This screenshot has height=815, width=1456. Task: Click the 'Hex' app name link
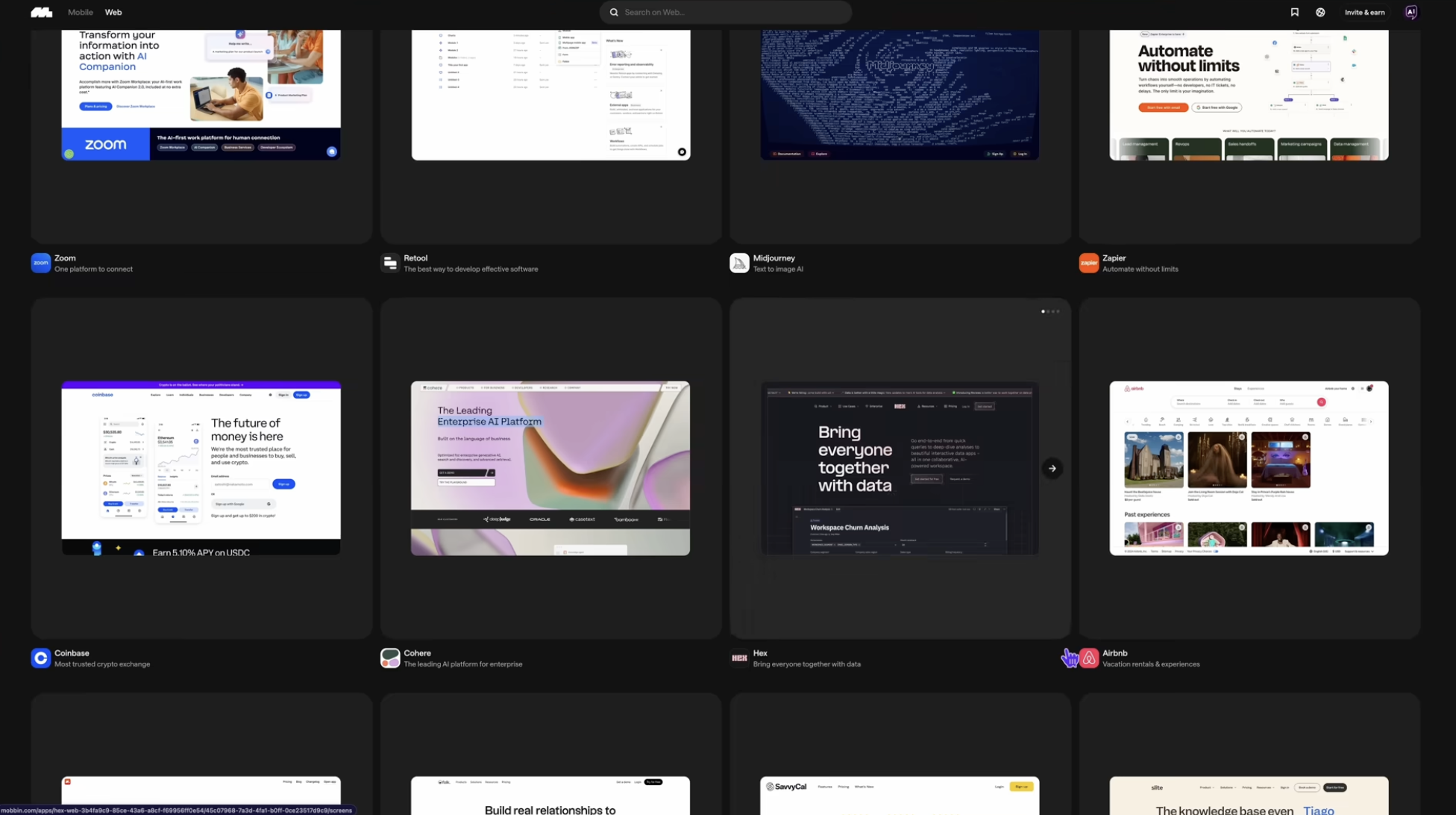(x=759, y=653)
